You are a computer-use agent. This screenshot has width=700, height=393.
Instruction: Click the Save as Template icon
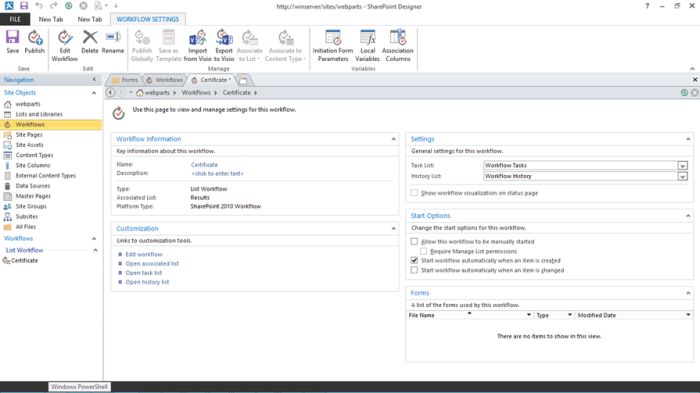168,46
